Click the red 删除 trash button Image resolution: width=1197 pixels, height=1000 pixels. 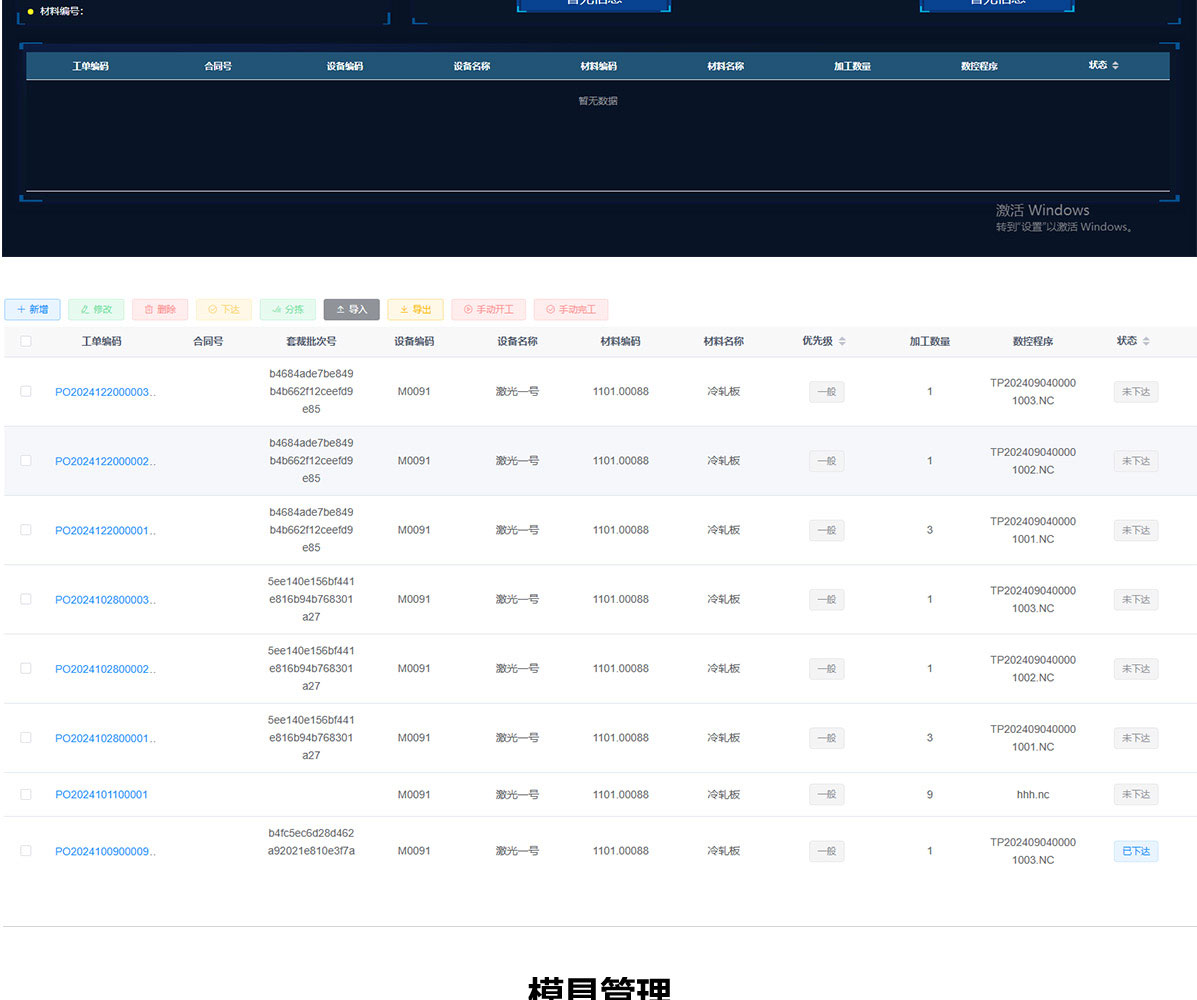160,310
